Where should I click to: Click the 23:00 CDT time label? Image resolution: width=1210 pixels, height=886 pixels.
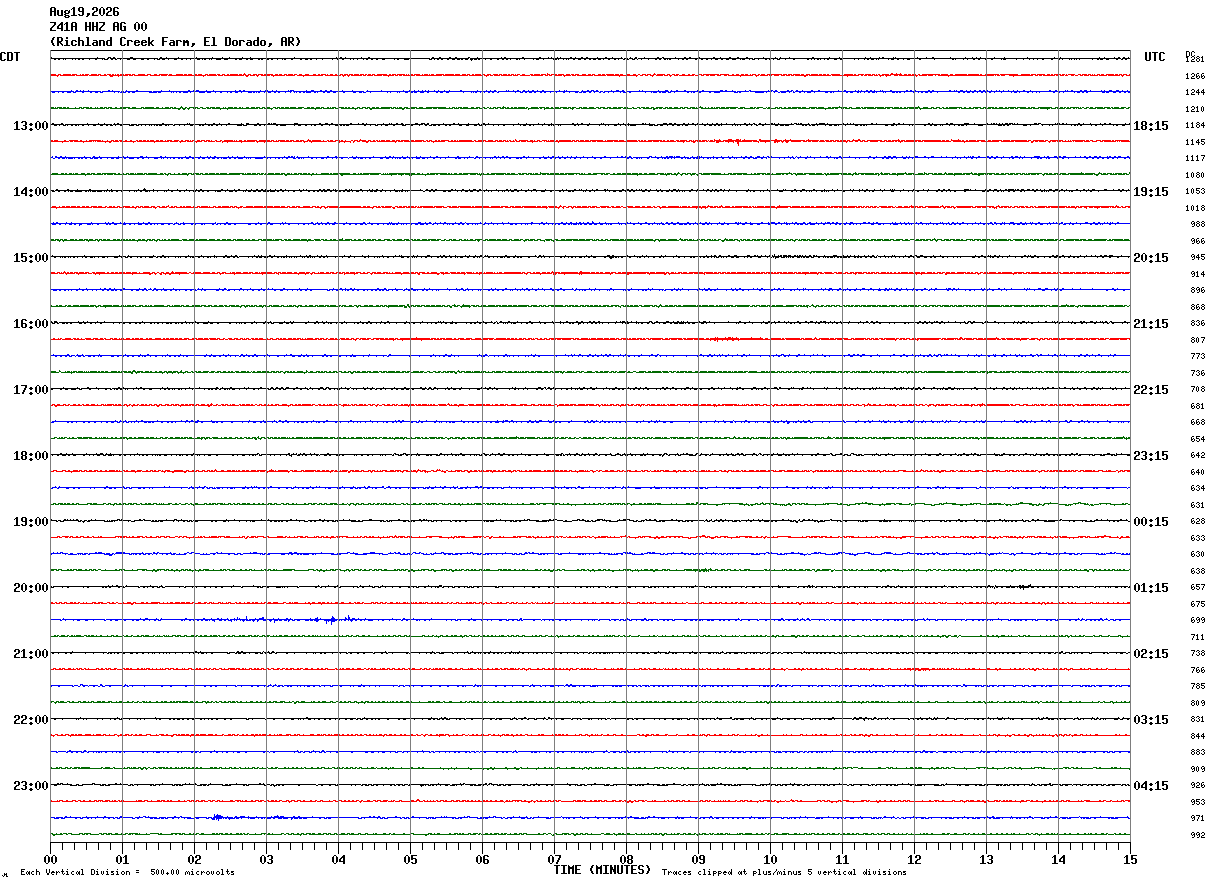pyautogui.click(x=30, y=786)
